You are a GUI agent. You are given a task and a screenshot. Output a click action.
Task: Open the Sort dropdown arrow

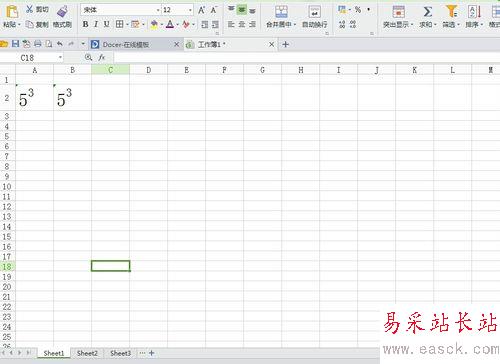482,25
